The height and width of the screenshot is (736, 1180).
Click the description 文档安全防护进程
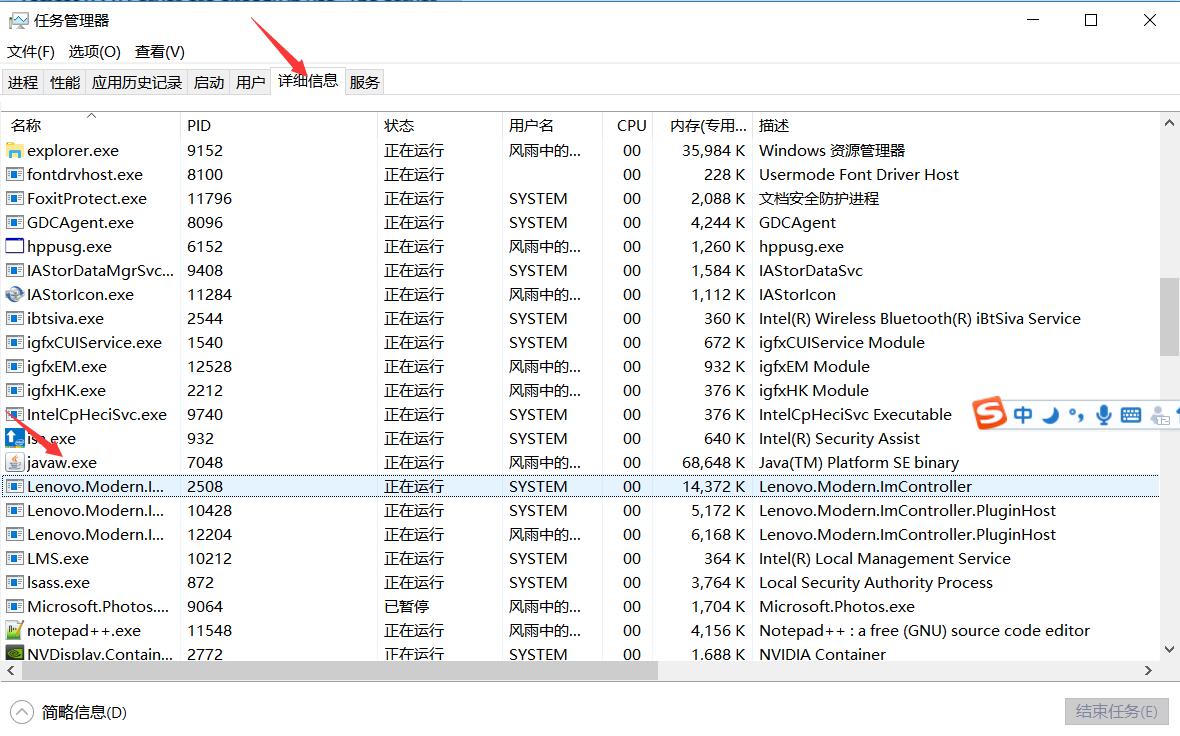click(x=819, y=199)
